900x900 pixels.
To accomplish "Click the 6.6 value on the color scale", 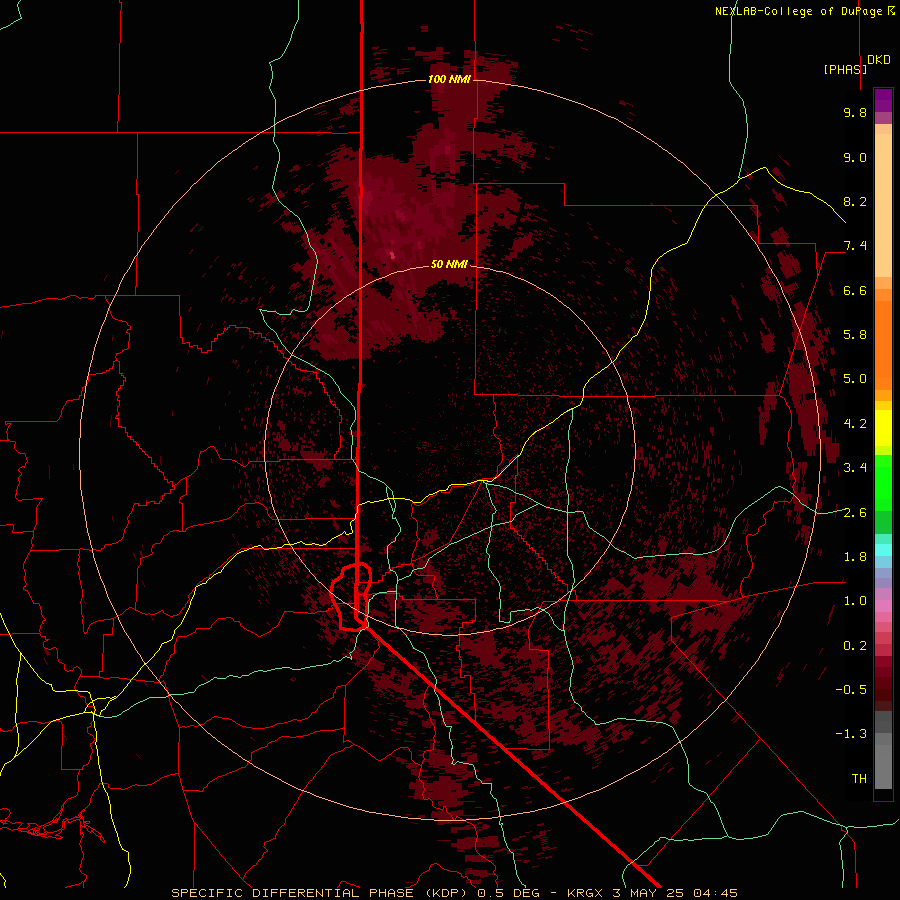I will [855, 290].
